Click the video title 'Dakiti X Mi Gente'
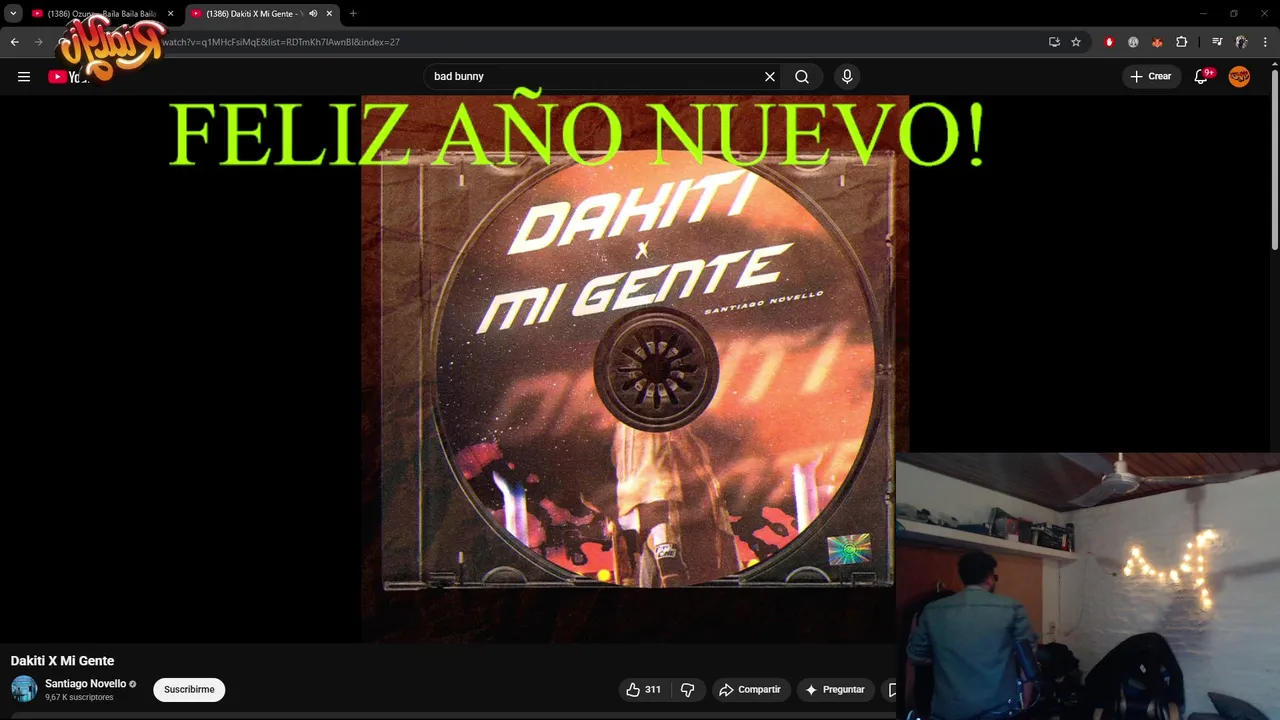This screenshot has width=1280, height=720. click(62, 661)
